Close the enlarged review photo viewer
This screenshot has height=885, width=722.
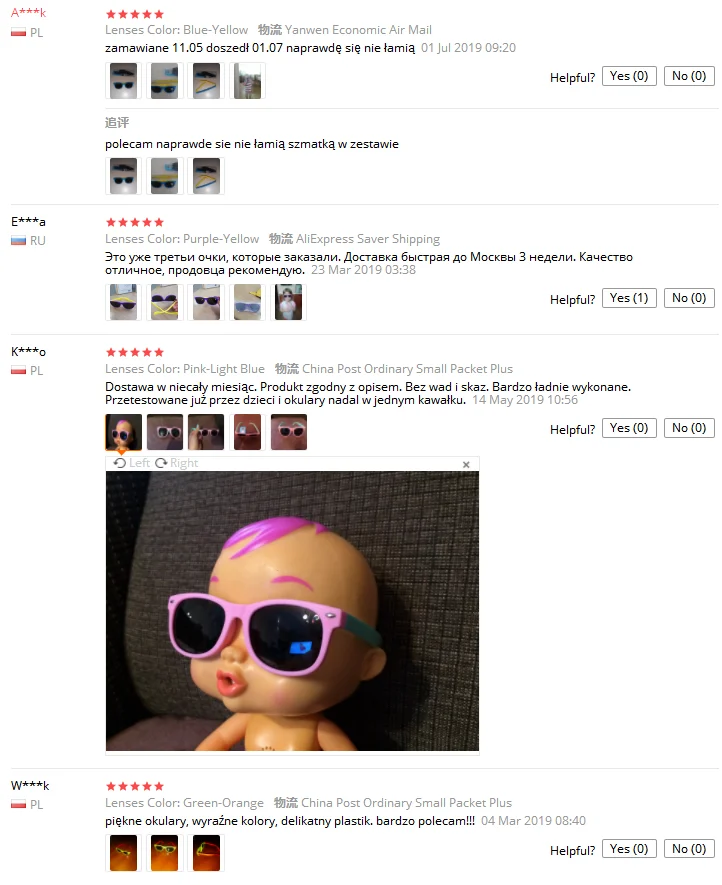[466, 465]
